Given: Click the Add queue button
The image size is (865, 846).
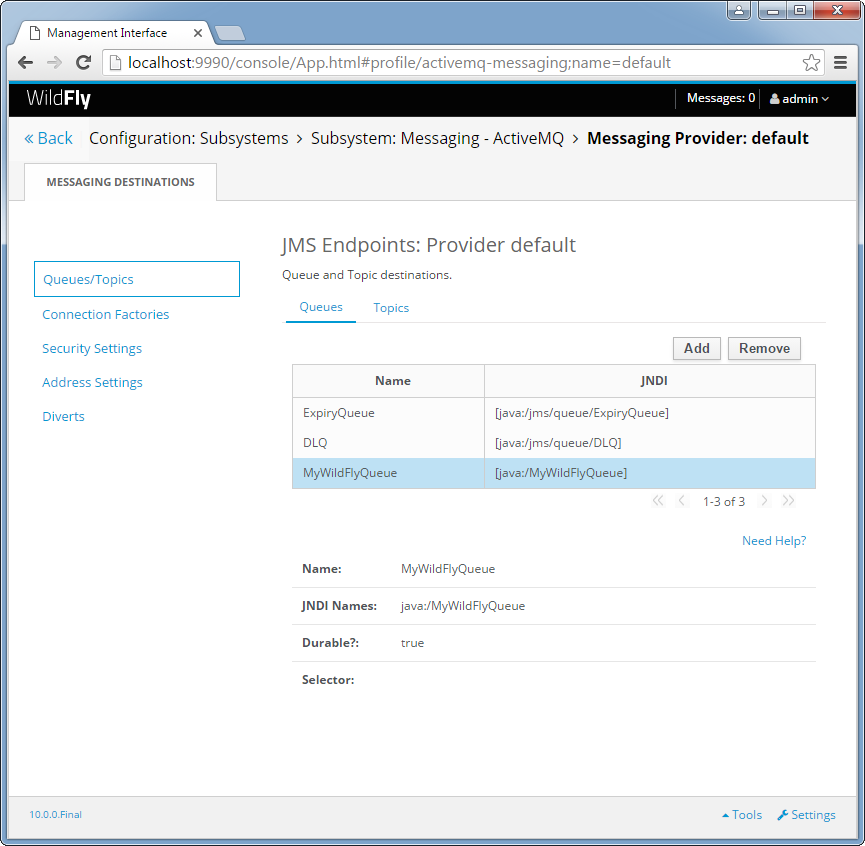Looking at the screenshot, I should (x=697, y=349).
